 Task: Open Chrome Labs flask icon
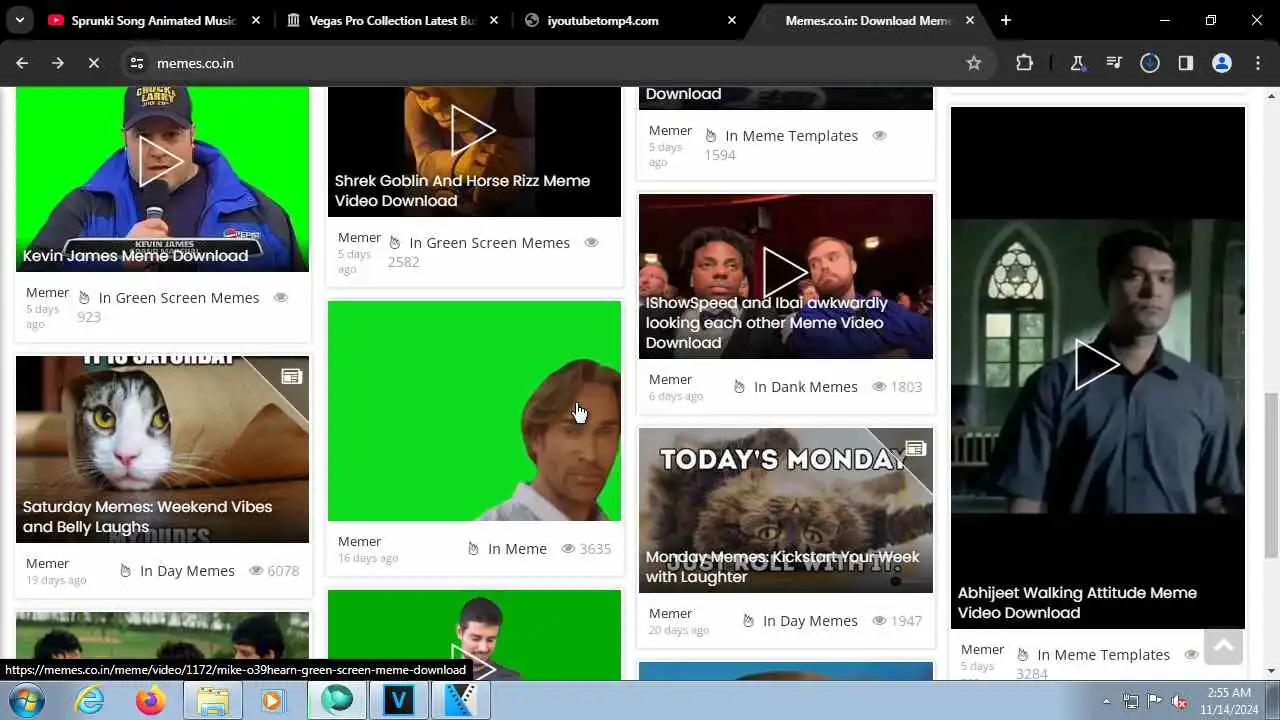(1078, 63)
